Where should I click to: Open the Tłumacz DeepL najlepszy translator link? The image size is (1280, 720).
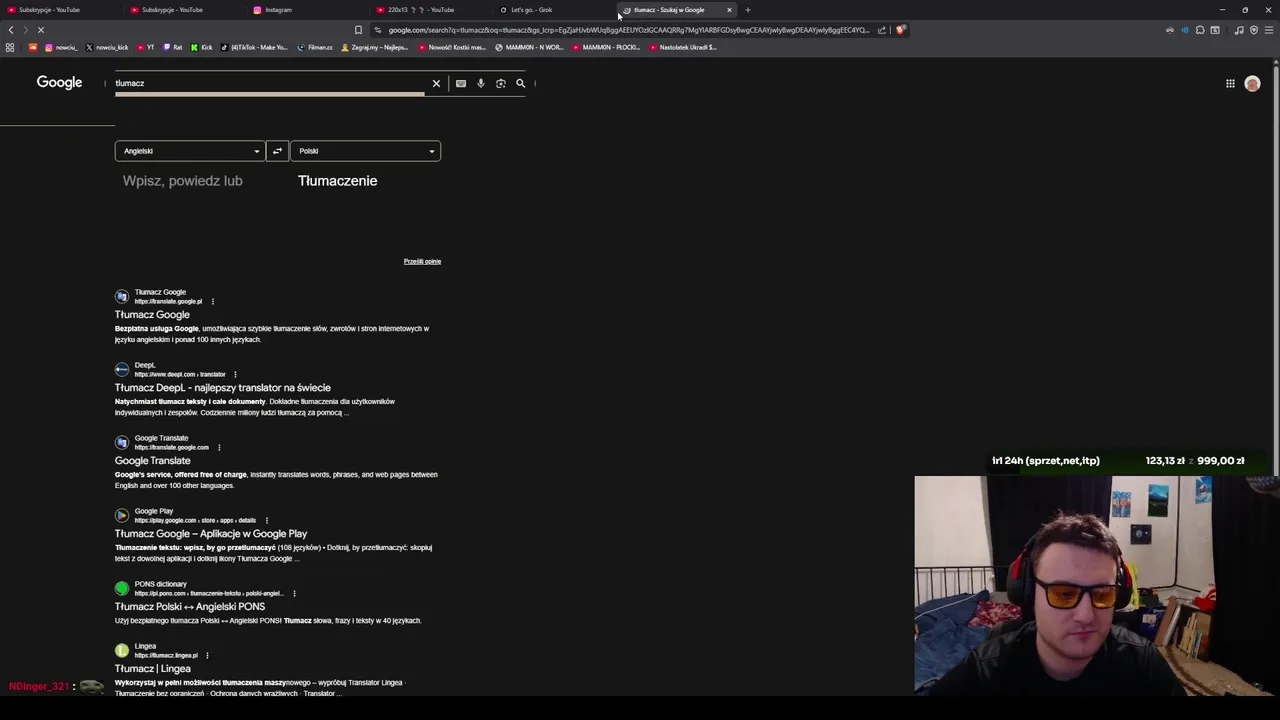222,388
